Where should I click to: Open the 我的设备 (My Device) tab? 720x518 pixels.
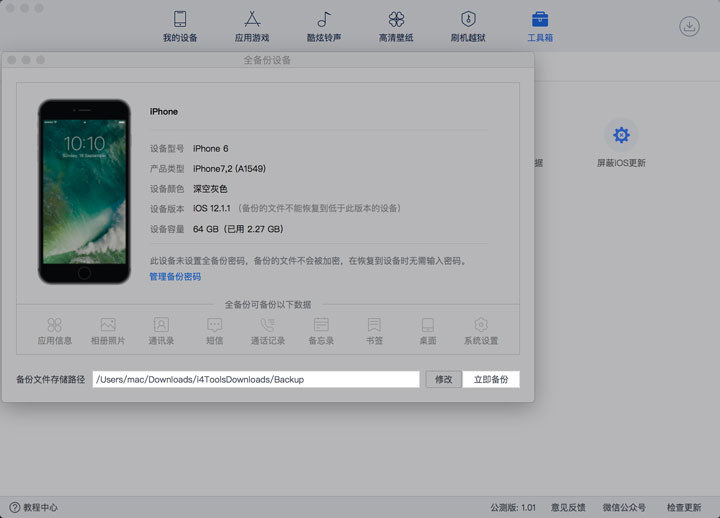(180, 26)
